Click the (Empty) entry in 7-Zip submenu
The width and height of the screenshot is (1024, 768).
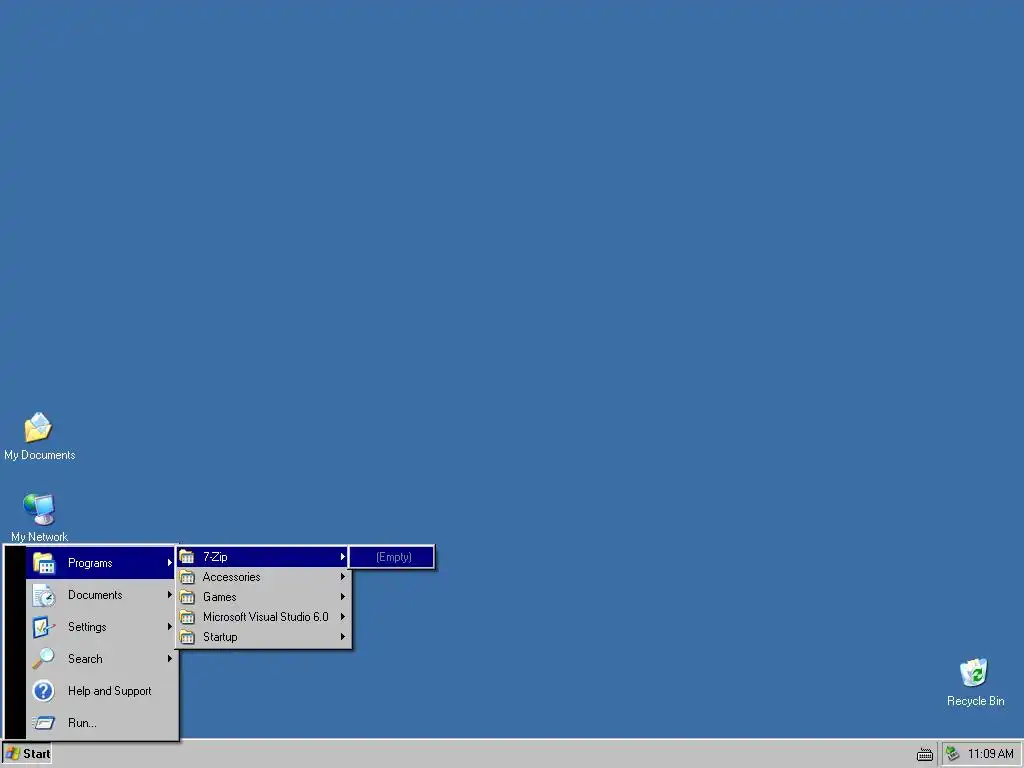392,557
